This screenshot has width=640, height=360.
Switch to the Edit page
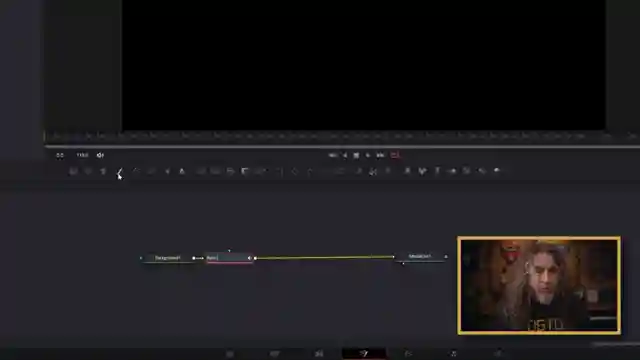(319, 354)
